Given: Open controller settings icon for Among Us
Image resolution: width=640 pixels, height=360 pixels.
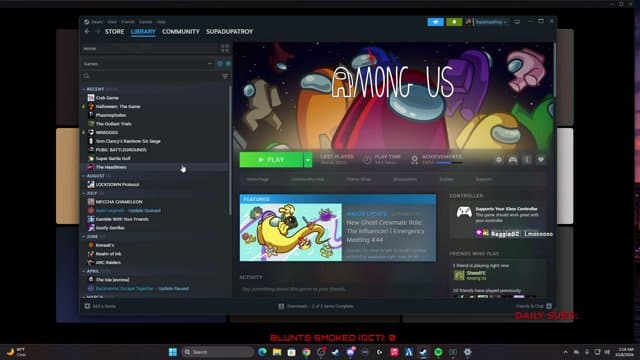Looking at the screenshot, I should [x=513, y=160].
